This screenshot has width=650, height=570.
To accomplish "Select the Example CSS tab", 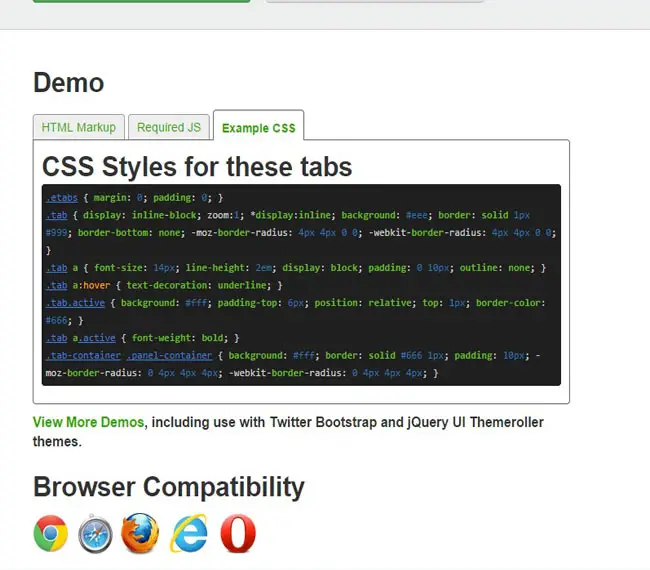I will tap(259, 125).
